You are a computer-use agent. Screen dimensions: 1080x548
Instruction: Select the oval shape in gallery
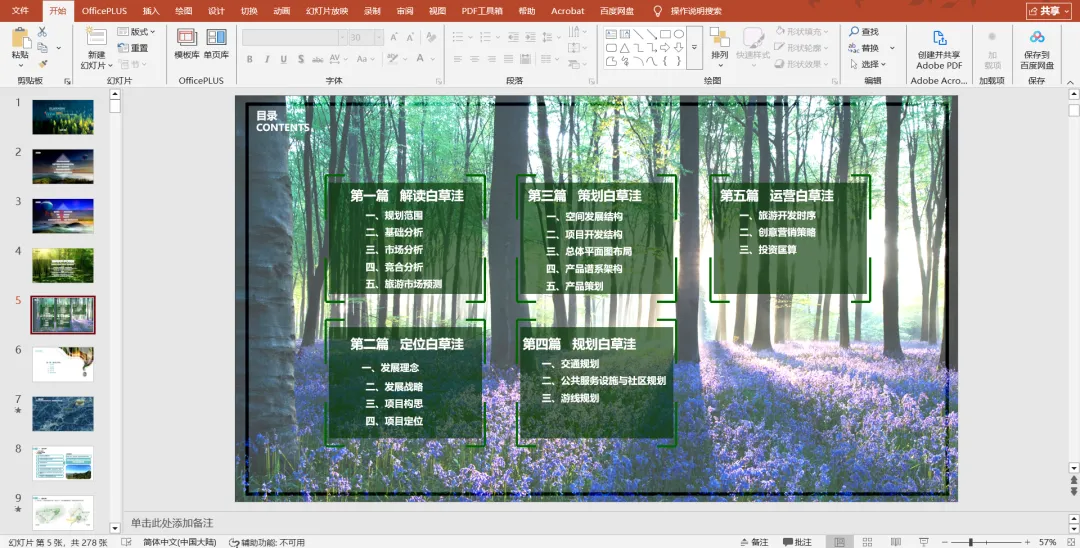(x=678, y=34)
